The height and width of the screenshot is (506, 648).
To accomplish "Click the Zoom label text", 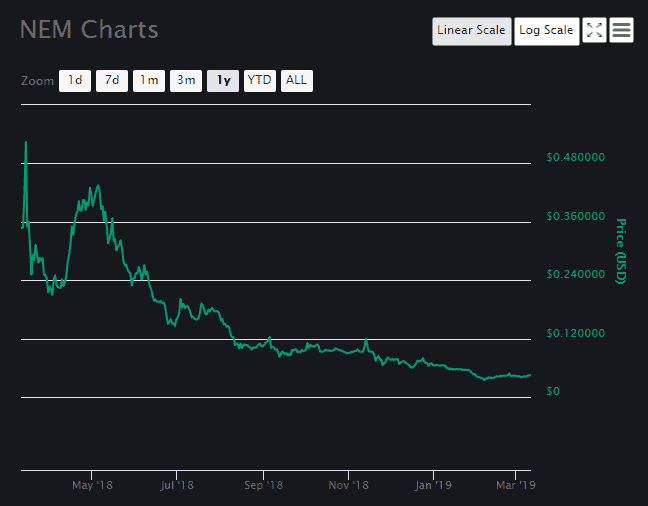I will [x=38, y=81].
